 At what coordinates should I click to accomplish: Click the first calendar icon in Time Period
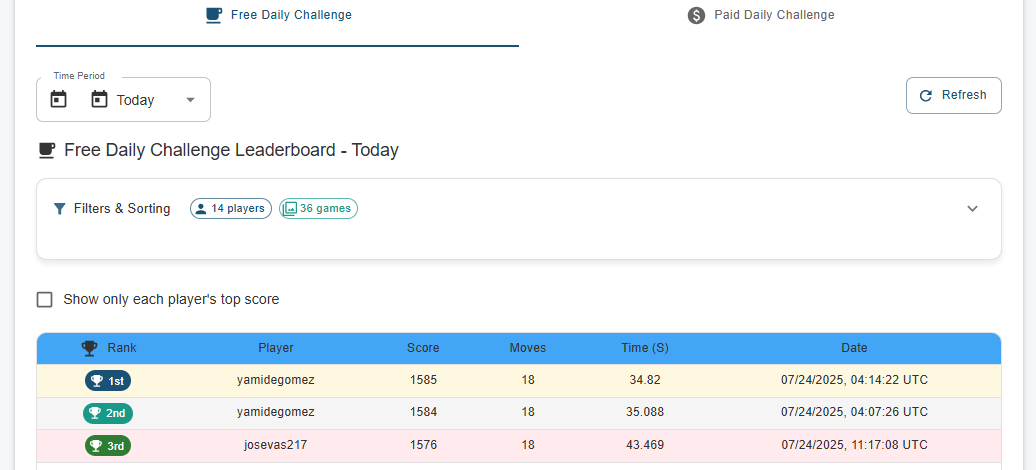click(59, 100)
